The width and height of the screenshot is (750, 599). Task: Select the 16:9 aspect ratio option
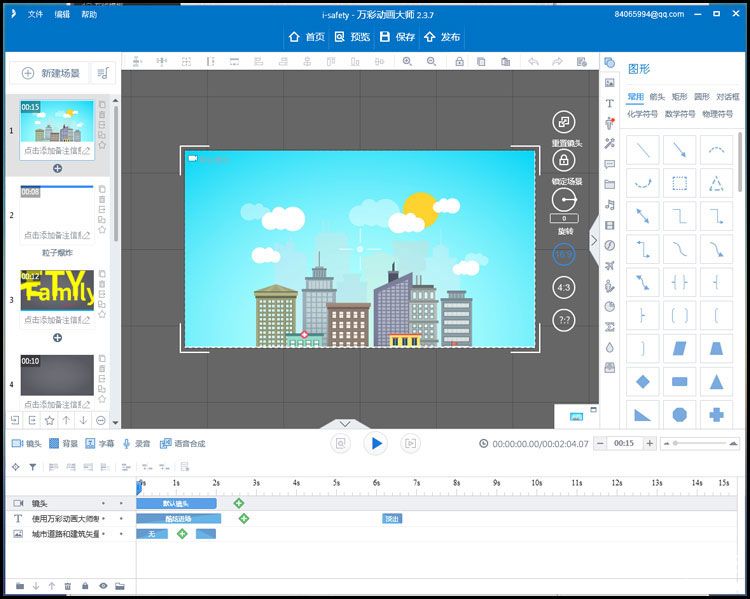(564, 255)
